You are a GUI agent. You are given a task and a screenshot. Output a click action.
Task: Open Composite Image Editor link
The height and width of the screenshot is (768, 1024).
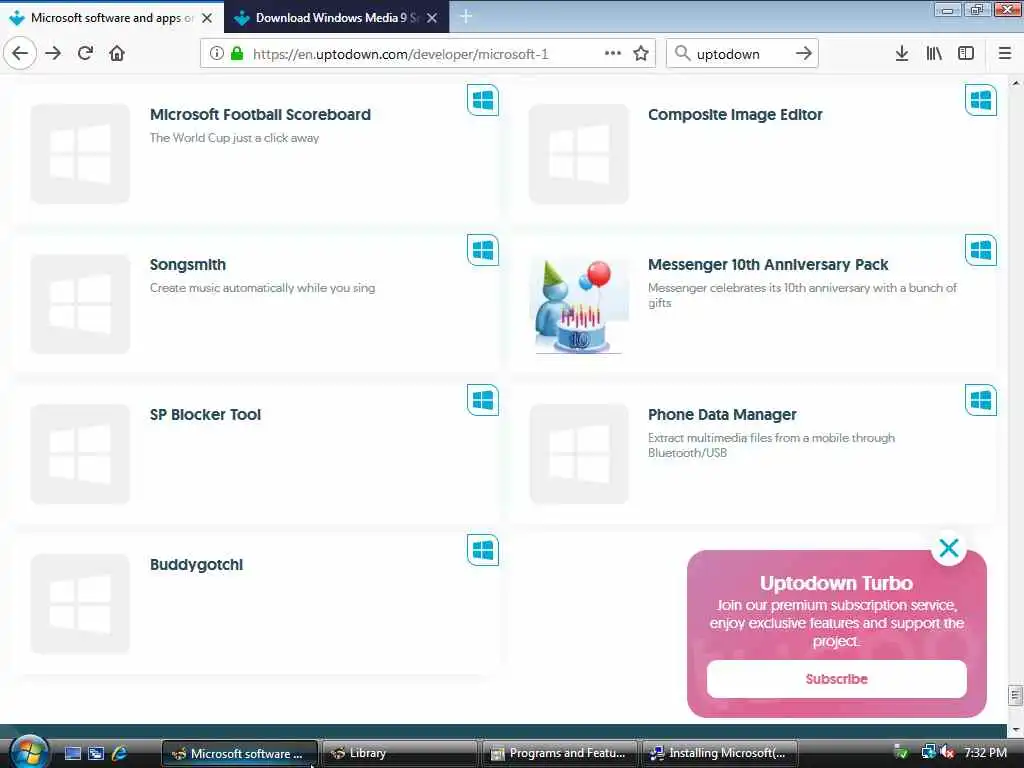[735, 114]
